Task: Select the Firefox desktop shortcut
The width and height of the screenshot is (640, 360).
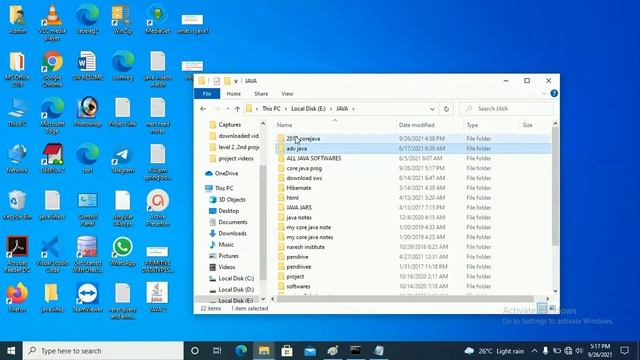Action: point(17,298)
